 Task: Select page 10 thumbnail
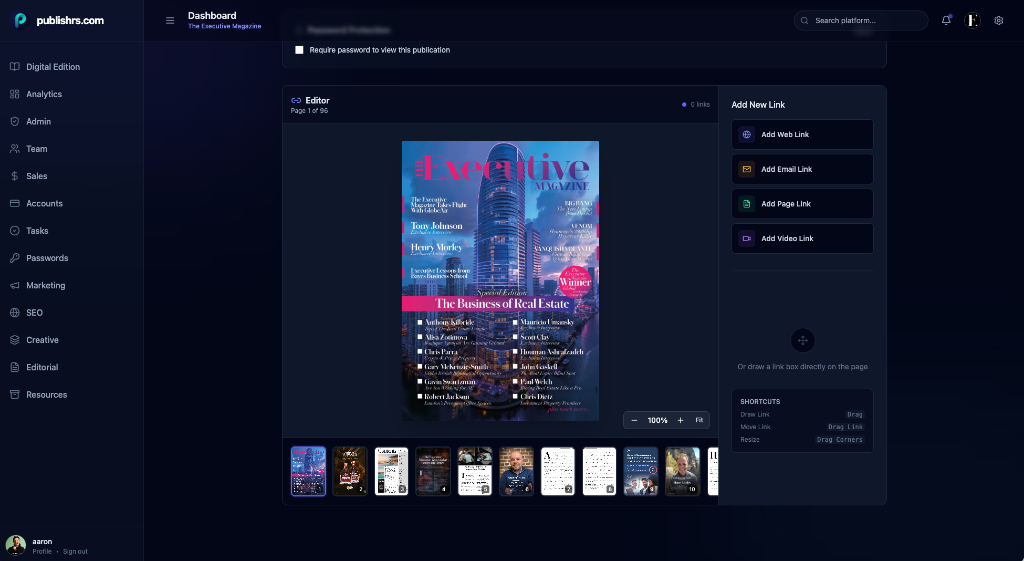(x=682, y=472)
